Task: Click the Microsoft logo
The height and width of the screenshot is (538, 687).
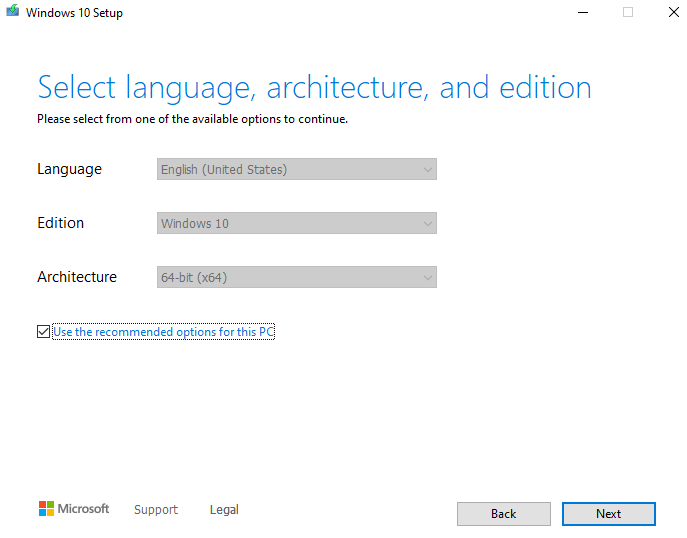Action: point(74,509)
